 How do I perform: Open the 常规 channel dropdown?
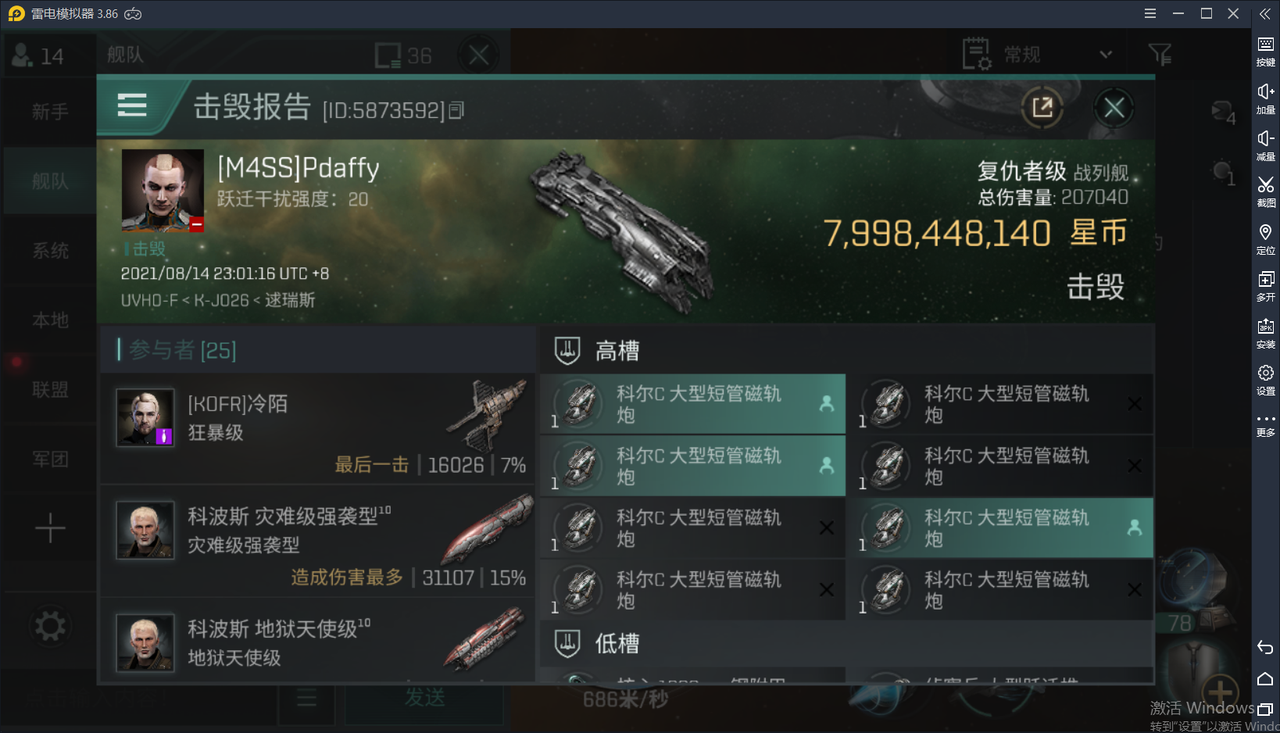(1038, 54)
